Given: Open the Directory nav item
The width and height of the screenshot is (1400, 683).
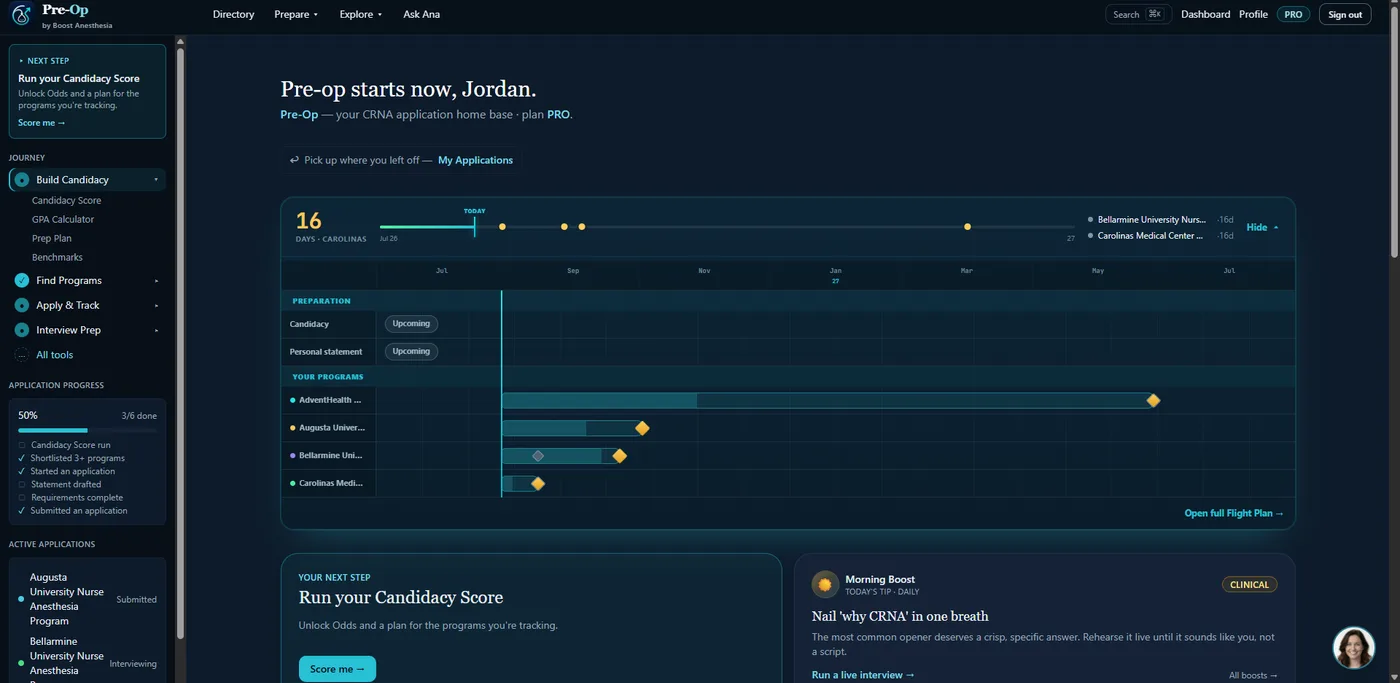Looking at the screenshot, I should pyautogui.click(x=233, y=14).
